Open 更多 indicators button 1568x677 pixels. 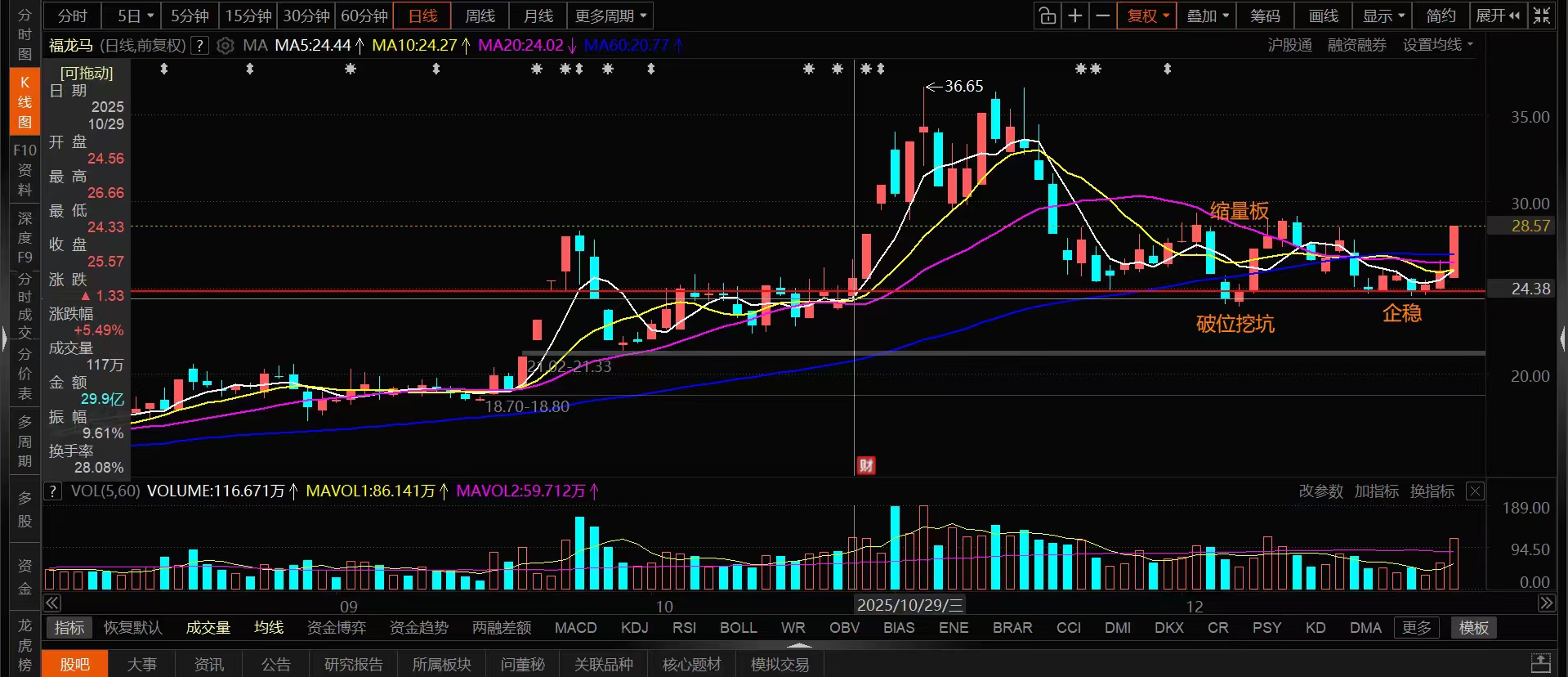(x=1417, y=627)
